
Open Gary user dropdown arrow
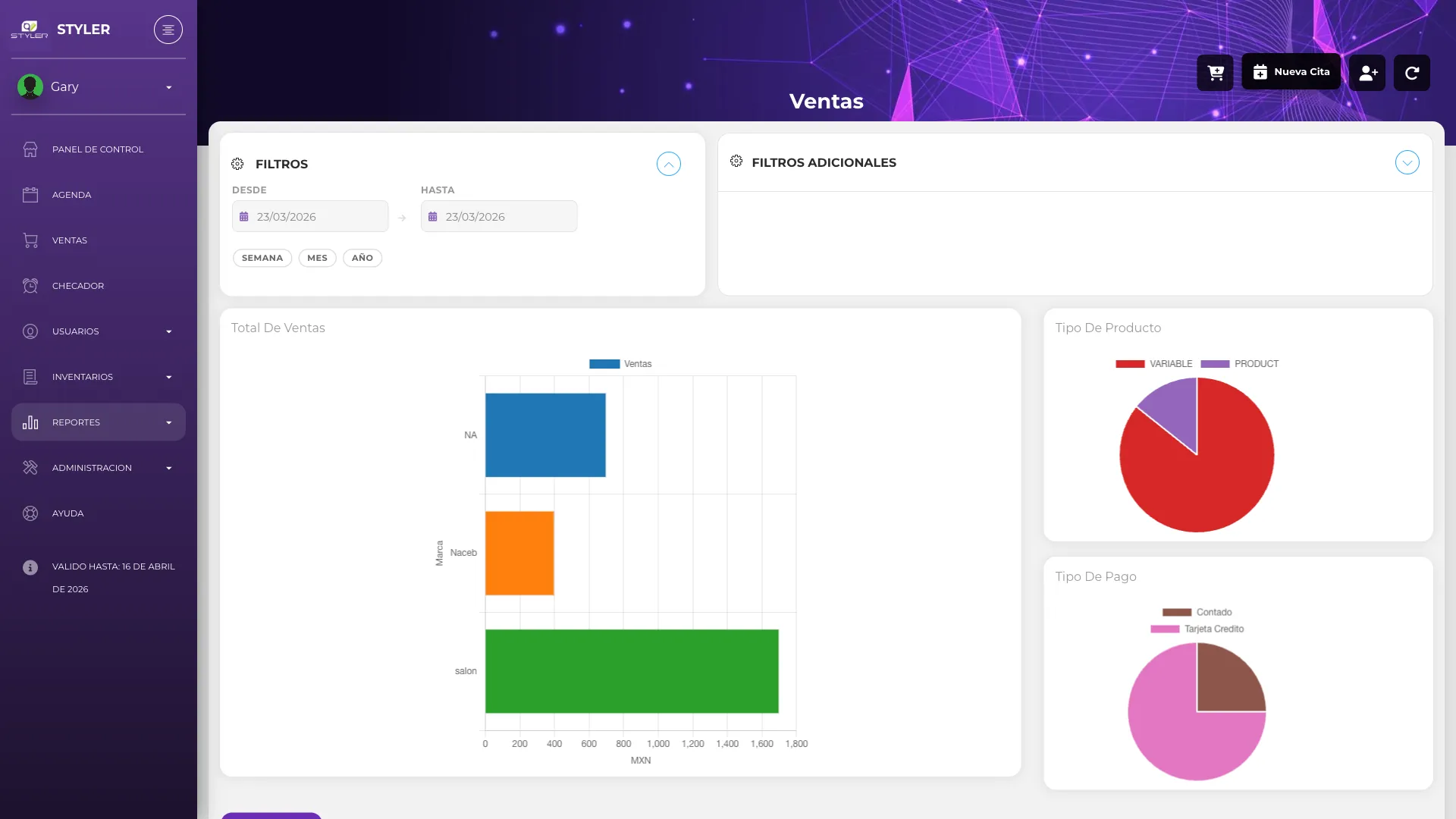[169, 87]
